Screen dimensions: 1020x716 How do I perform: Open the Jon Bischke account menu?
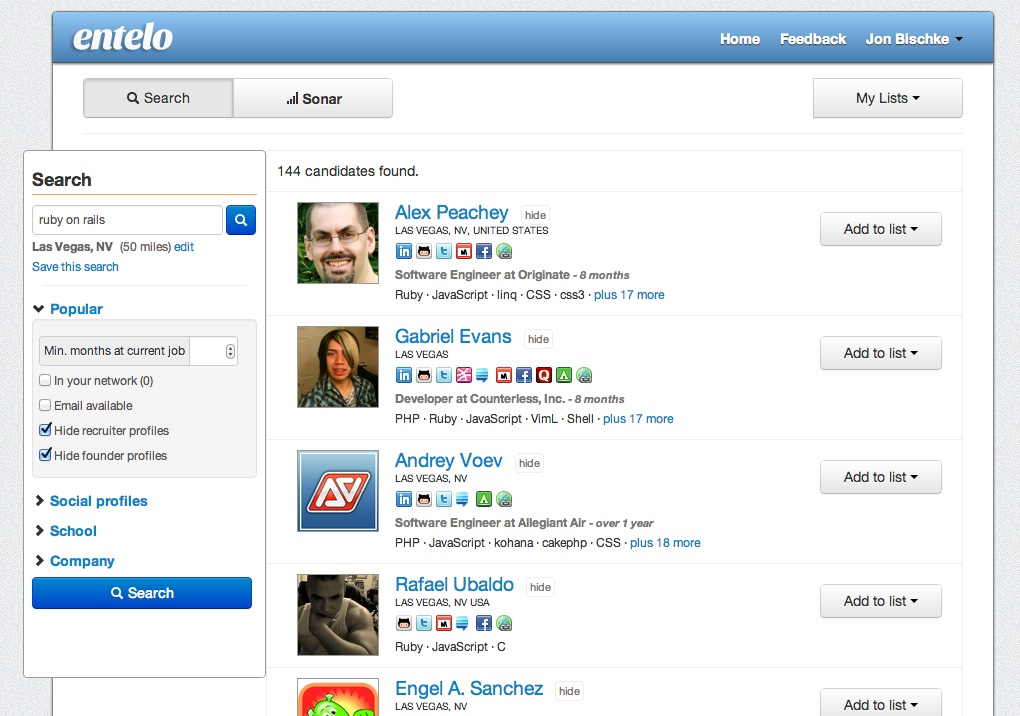click(914, 39)
